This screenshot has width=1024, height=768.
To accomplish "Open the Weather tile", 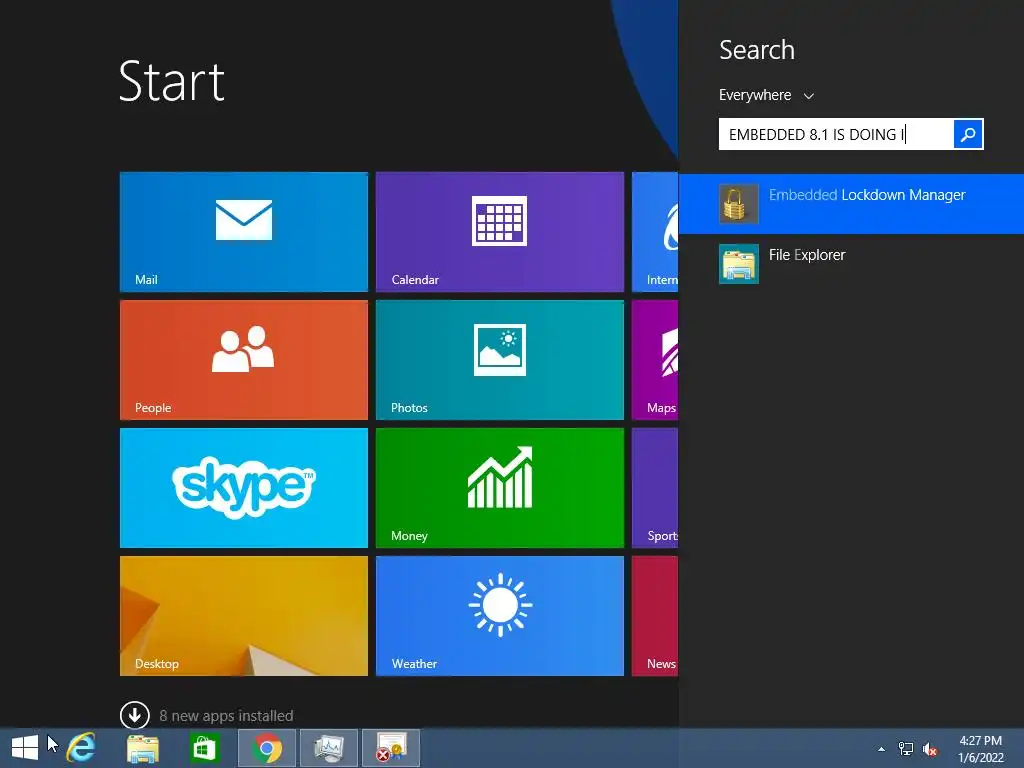I will pyautogui.click(x=500, y=616).
